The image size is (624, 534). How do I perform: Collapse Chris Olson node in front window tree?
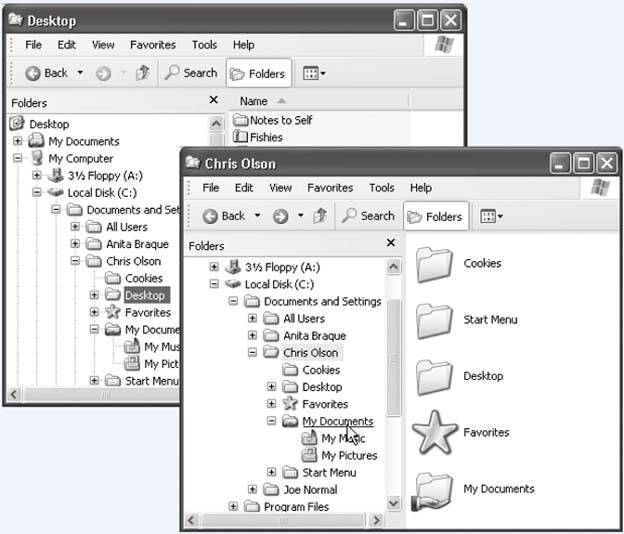pyautogui.click(x=252, y=353)
